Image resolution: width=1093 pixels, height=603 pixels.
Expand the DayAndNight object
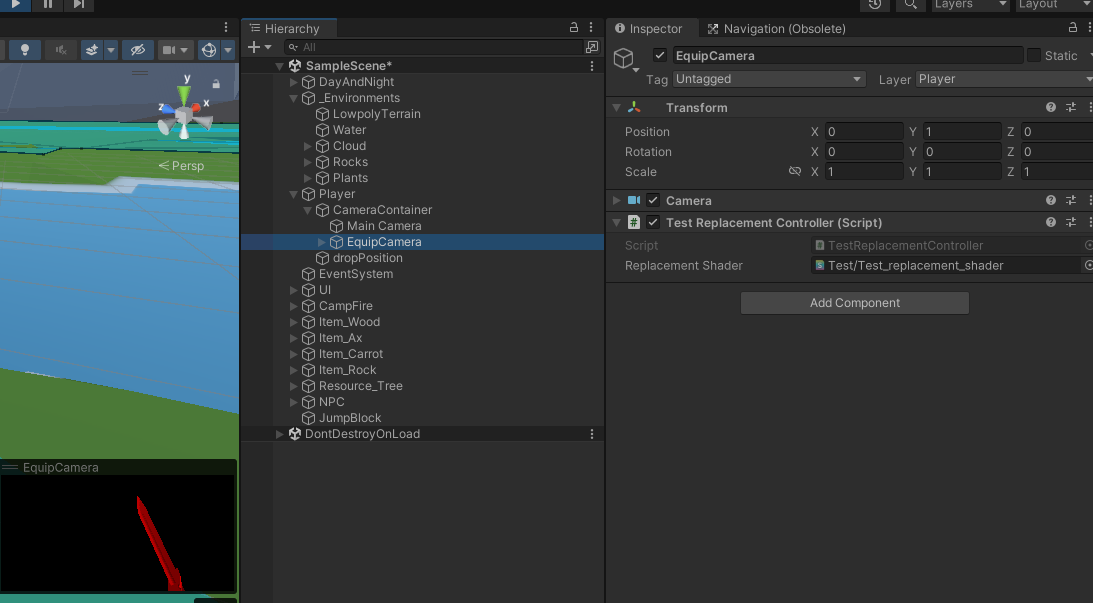(x=293, y=82)
